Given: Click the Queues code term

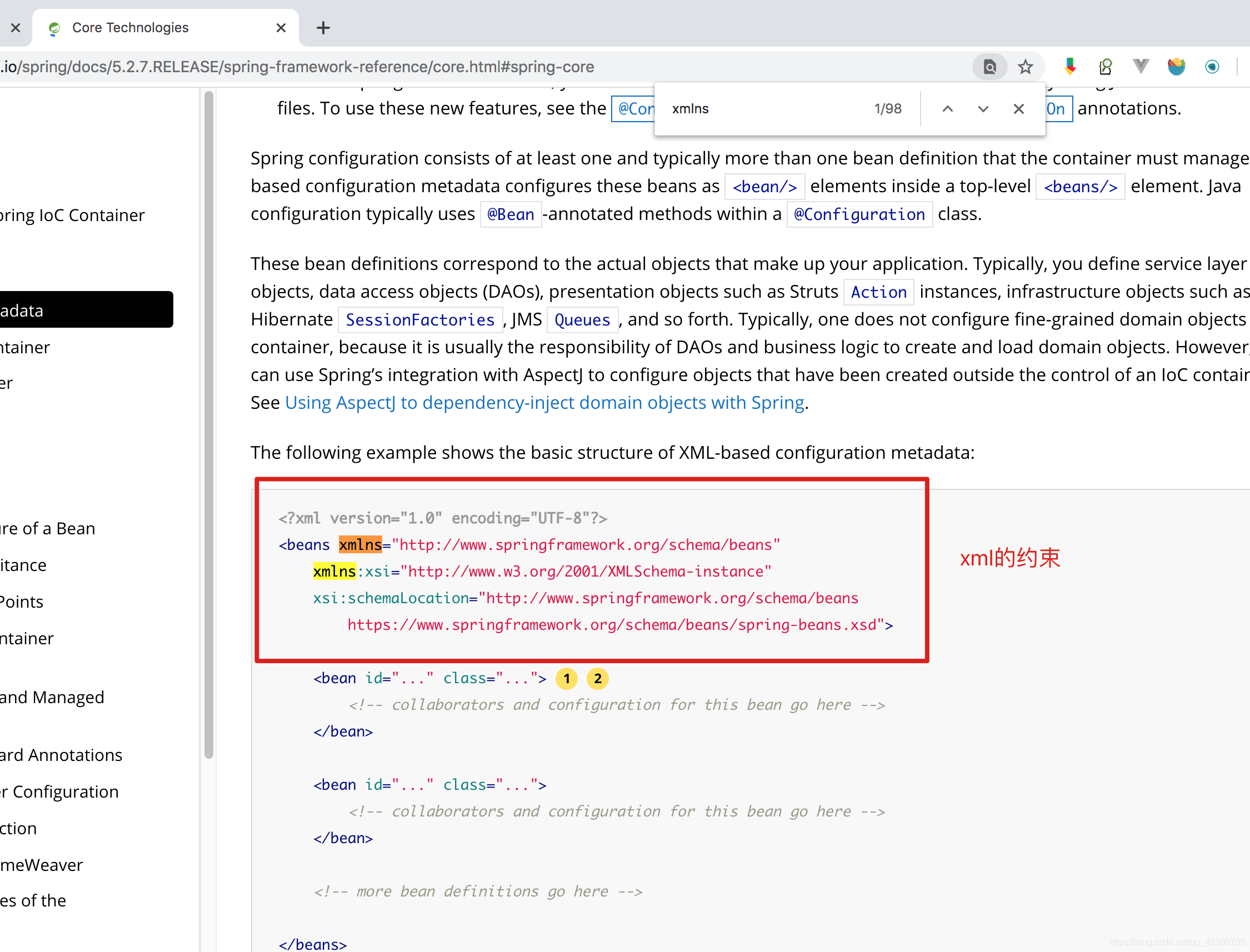Looking at the screenshot, I should pos(582,319).
